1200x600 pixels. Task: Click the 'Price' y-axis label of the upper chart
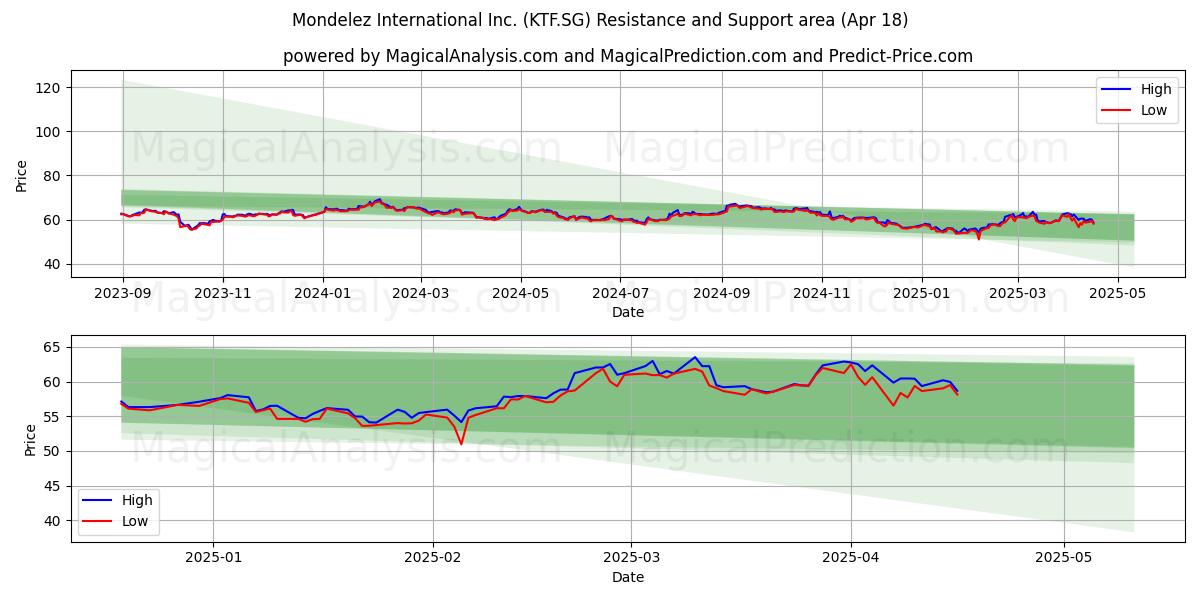tap(22, 175)
